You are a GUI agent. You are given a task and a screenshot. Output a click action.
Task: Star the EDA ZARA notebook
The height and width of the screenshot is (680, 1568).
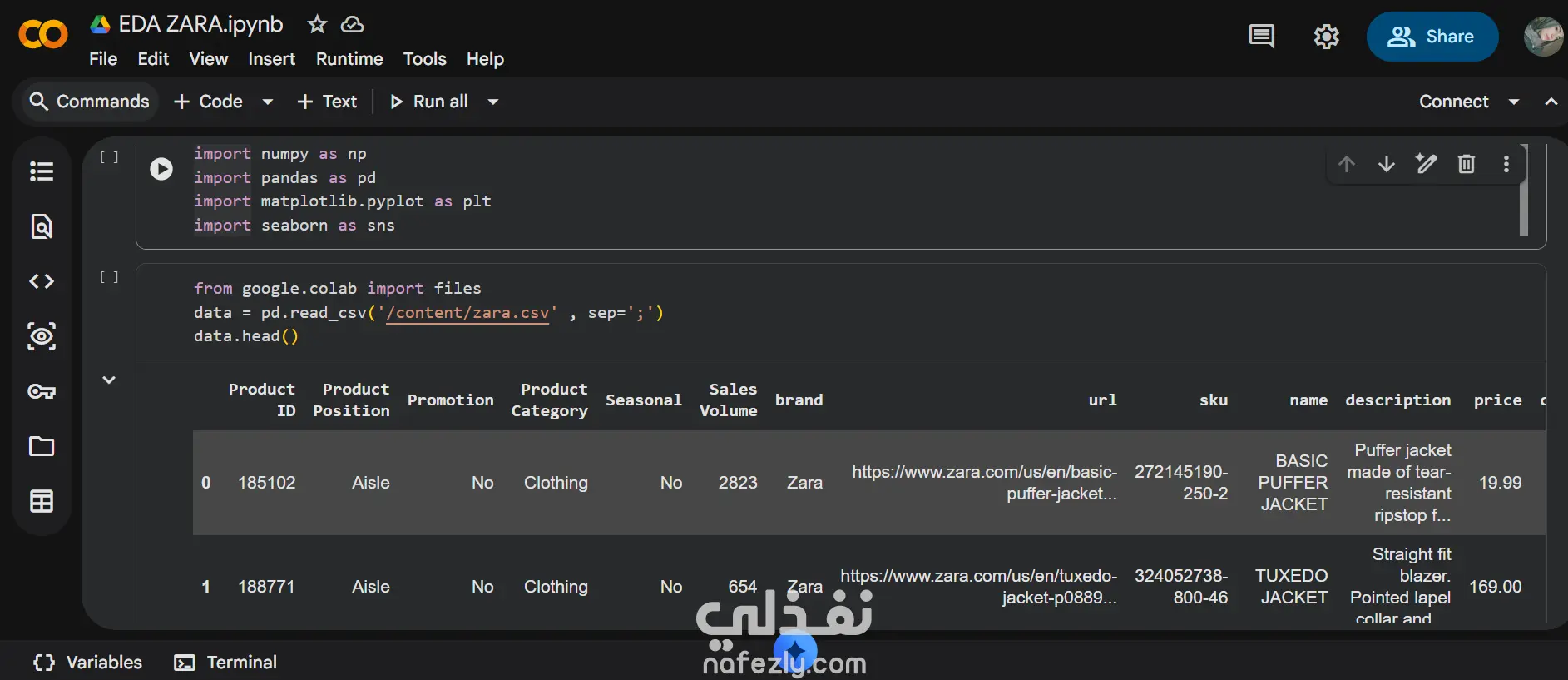317,24
